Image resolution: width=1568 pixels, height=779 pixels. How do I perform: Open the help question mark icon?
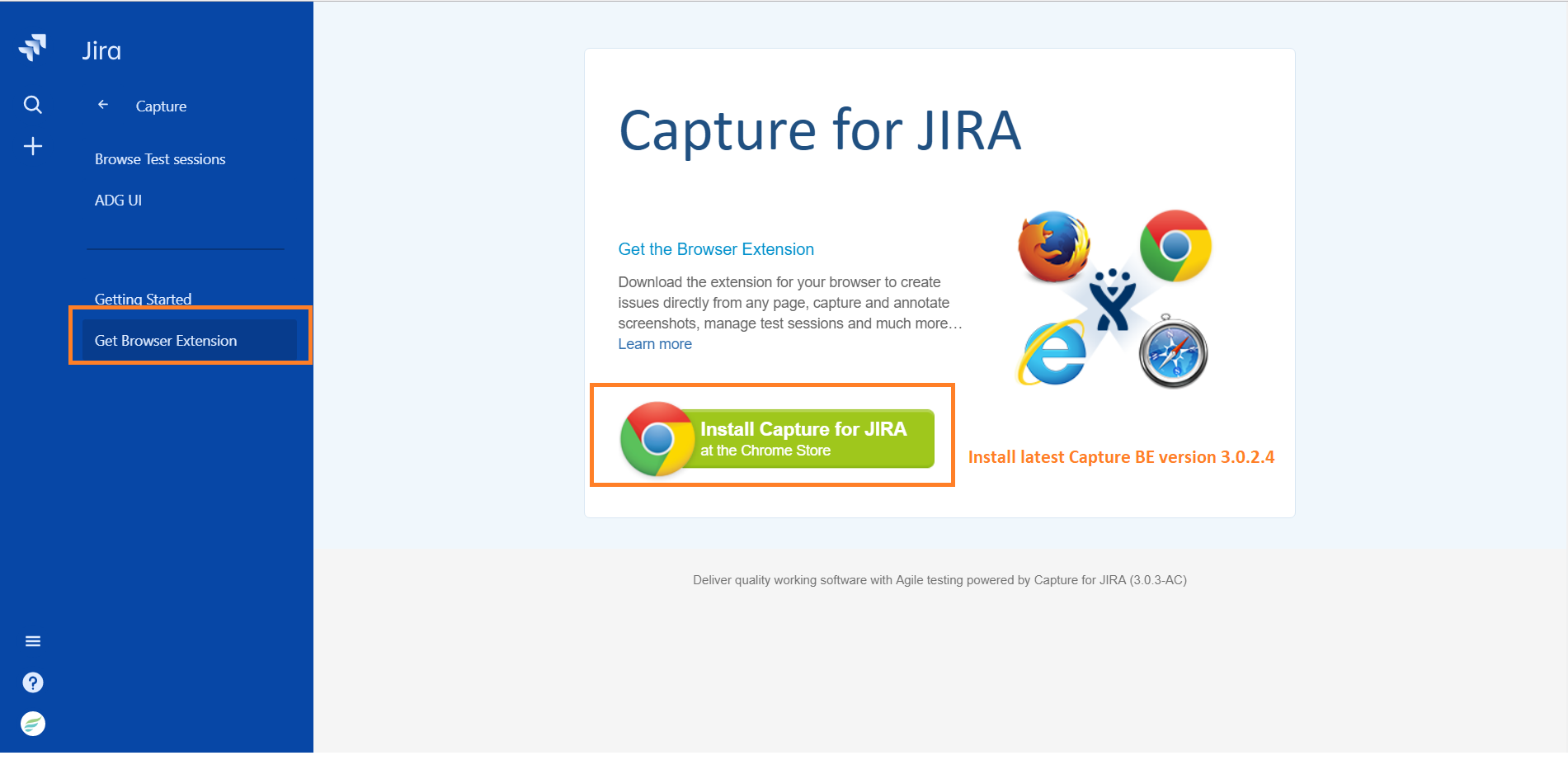coord(33,682)
